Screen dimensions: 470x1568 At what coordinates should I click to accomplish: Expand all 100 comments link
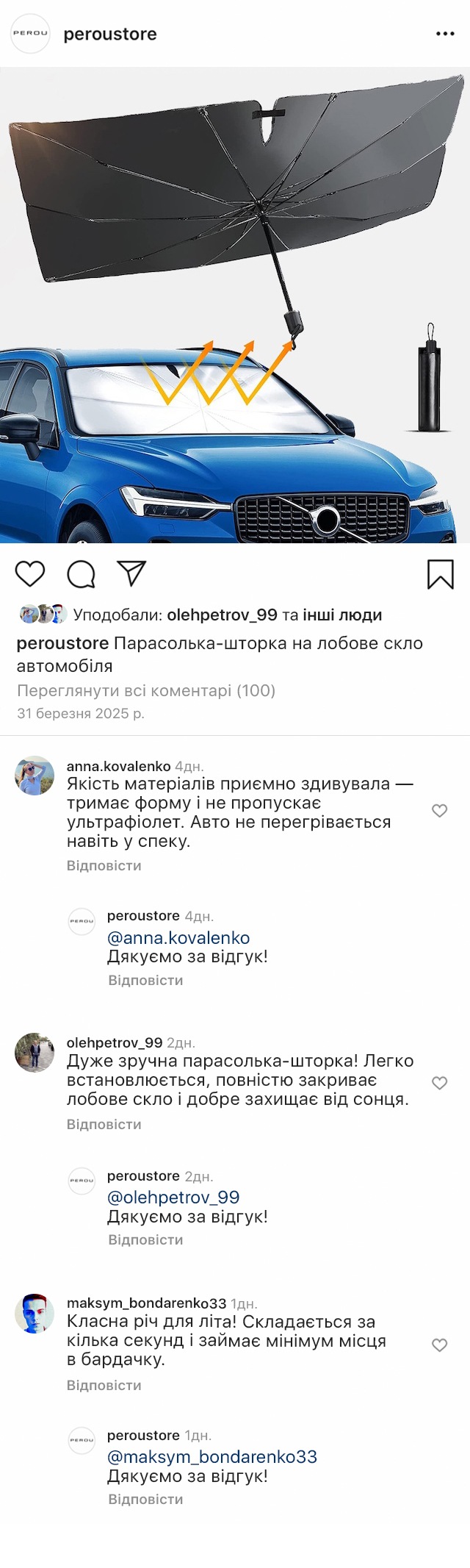[146, 690]
